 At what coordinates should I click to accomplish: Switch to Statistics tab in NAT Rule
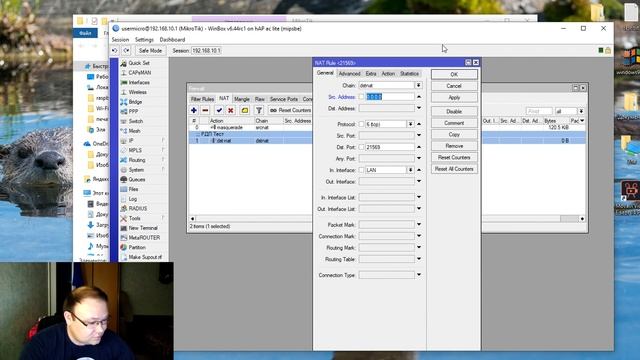click(409, 73)
